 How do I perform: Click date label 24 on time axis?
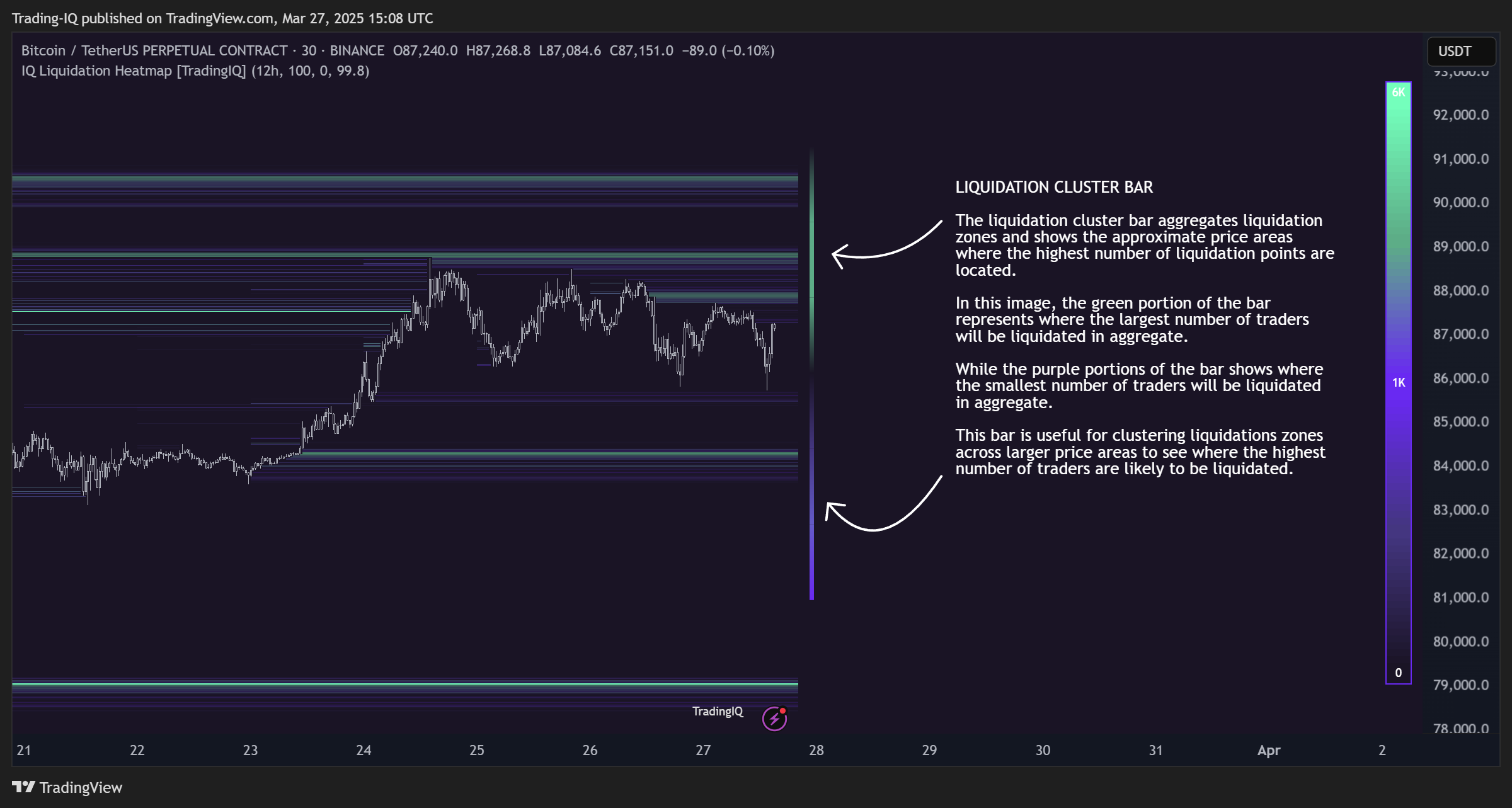point(364,750)
